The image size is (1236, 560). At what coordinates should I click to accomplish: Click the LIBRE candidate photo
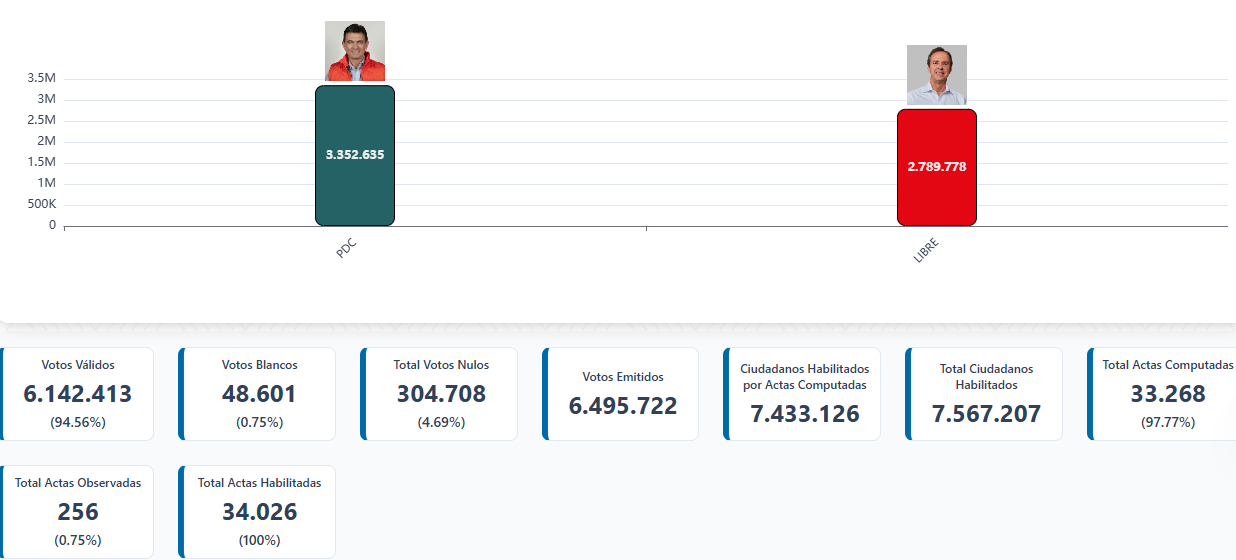click(x=936, y=75)
